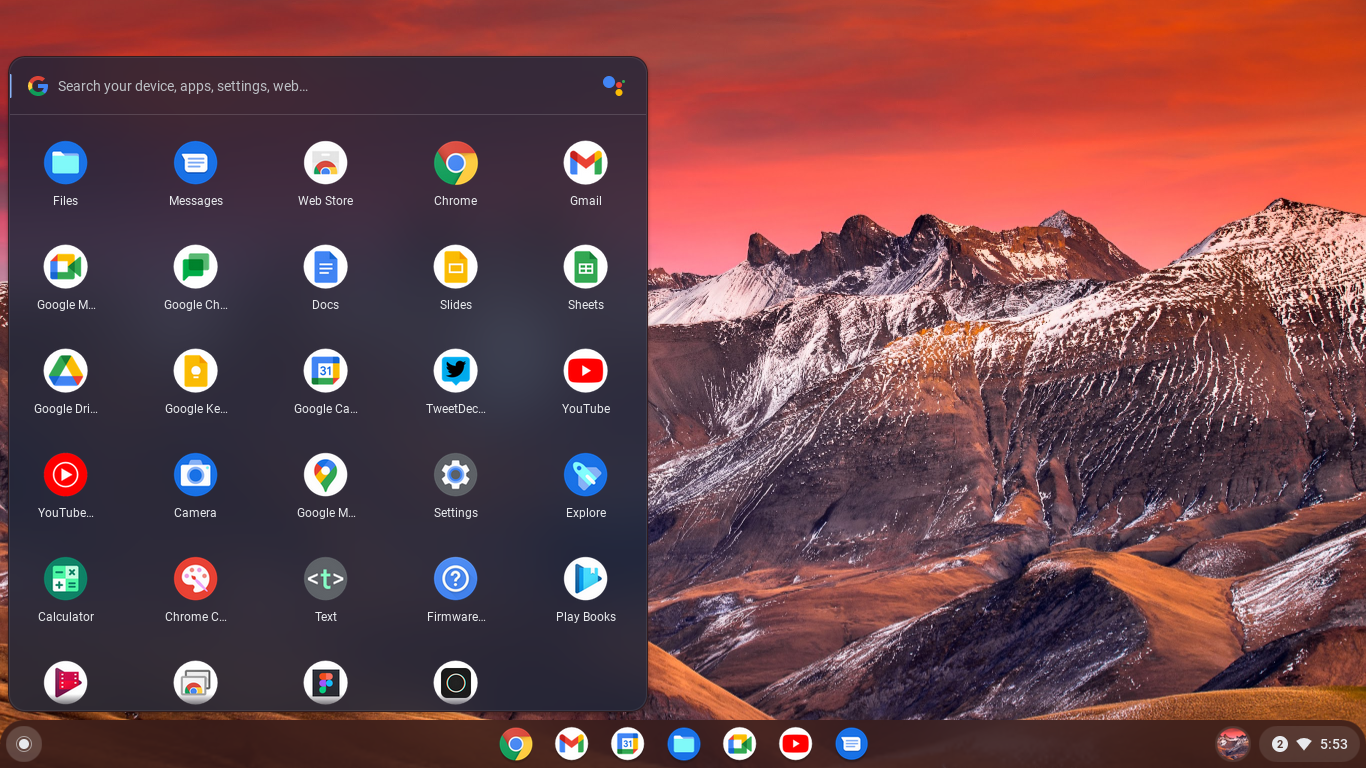Open the Text editor app

click(x=325, y=578)
